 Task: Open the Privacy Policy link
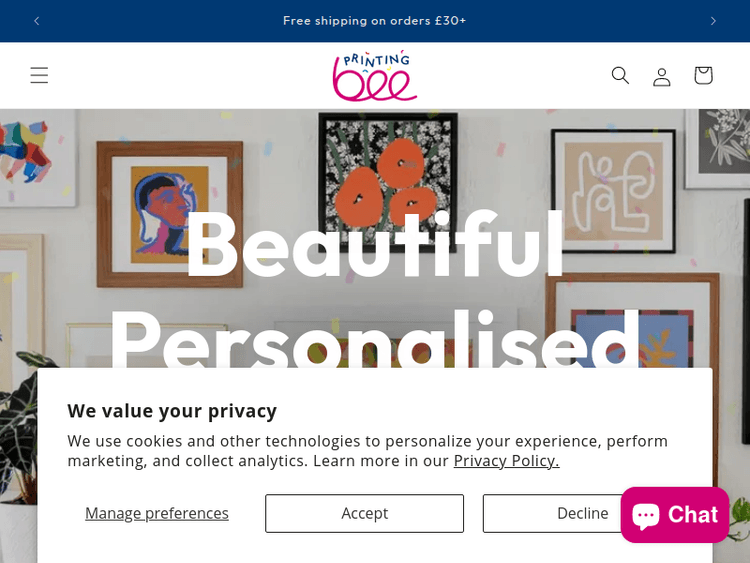coord(506,461)
